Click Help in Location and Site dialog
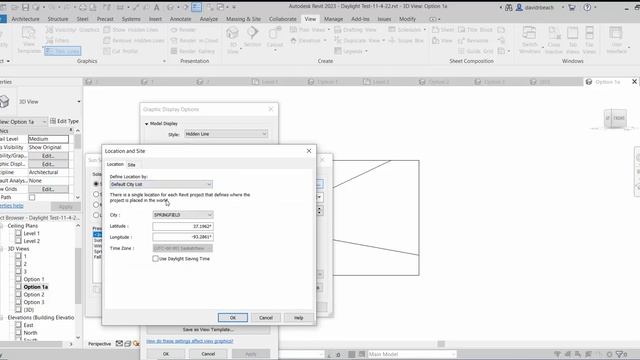 point(299,318)
